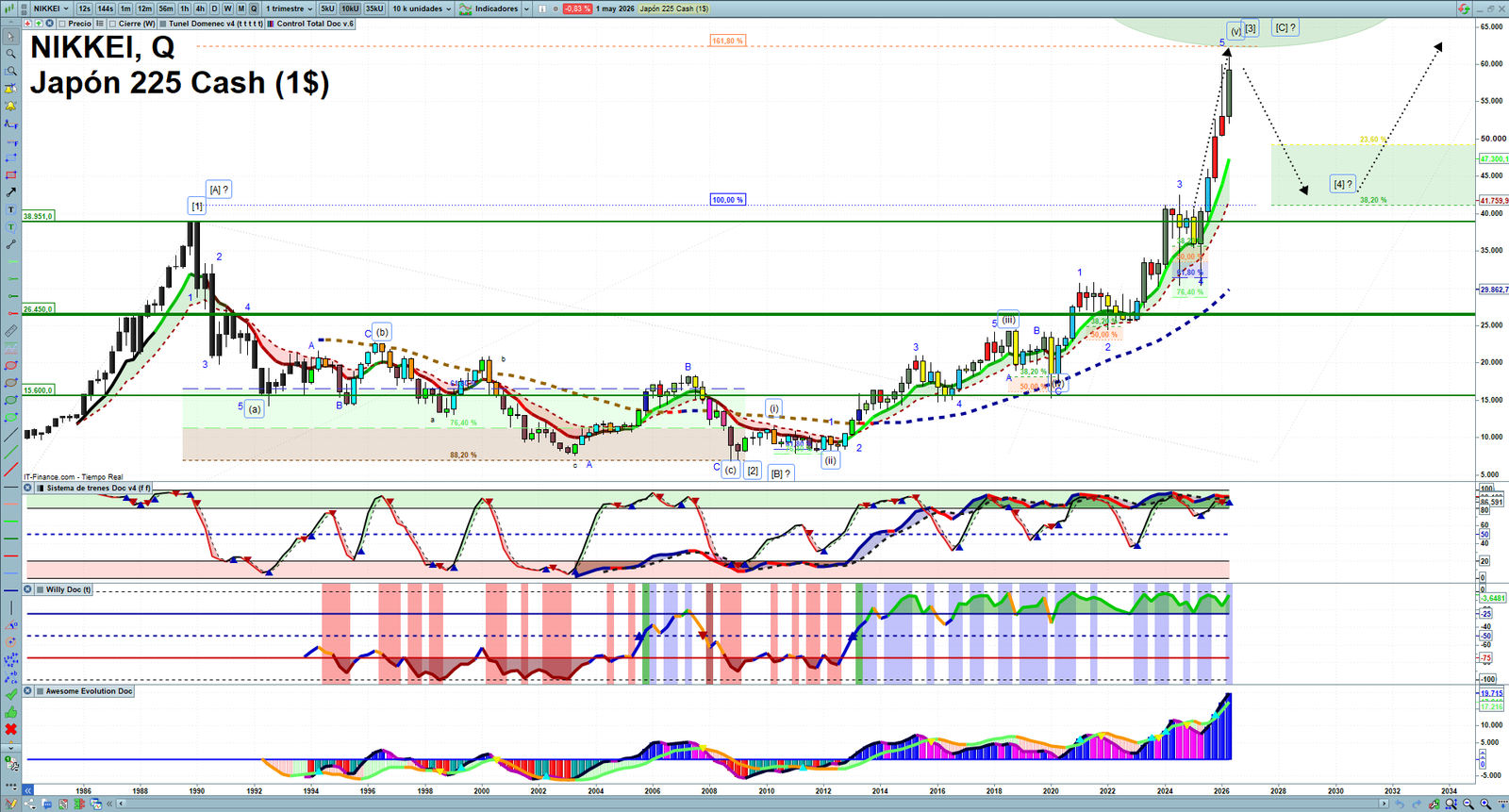Select the red X stamp tool
The height and width of the screenshot is (812, 1509).
tap(10, 729)
